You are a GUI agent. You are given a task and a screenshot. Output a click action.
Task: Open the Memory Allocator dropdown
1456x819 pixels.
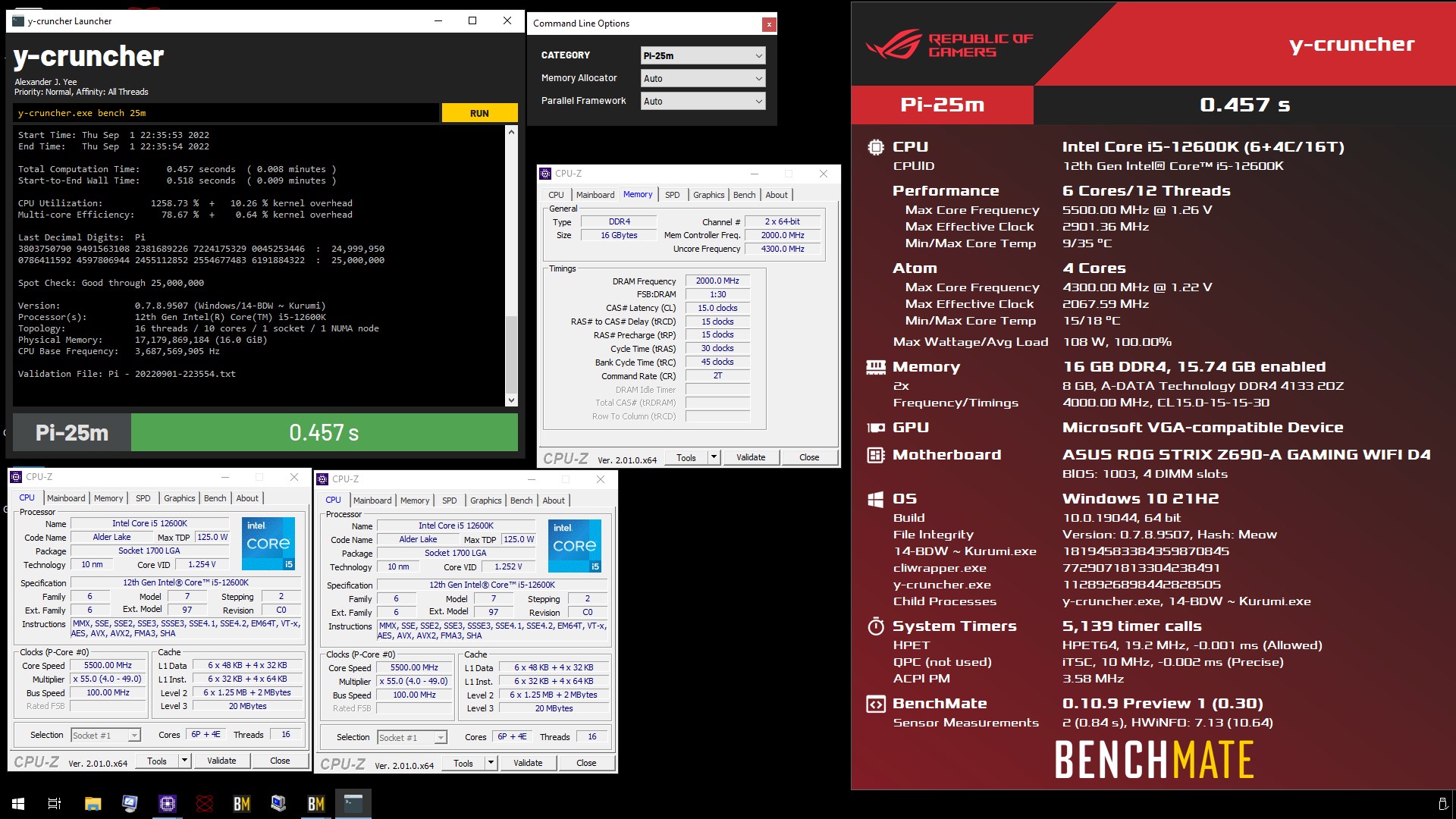pyautogui.click(x=702, y=78)
